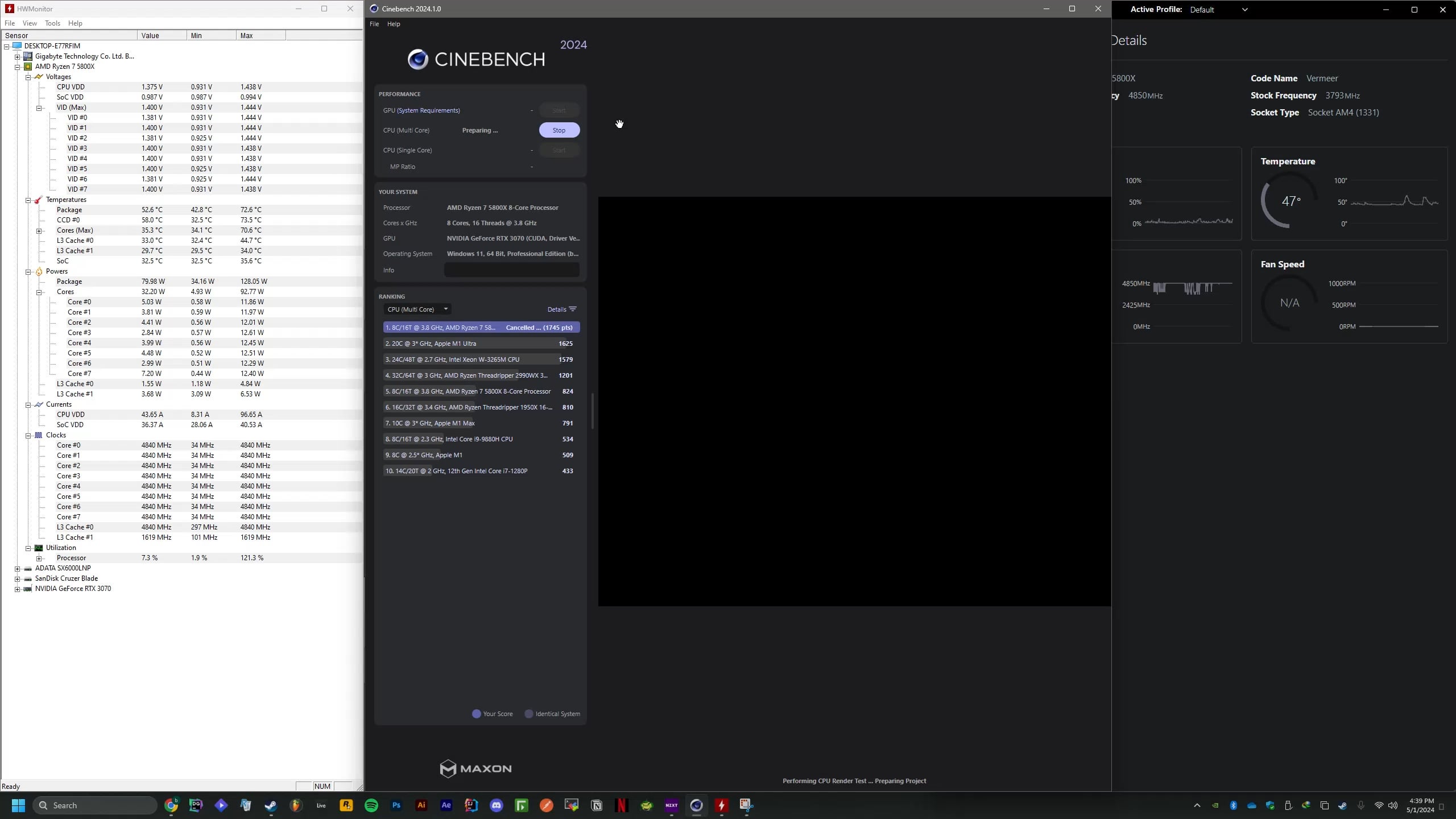Viewport: 1456px width, 819px height.
Task: Collapse the DESKTOP-E77RFIM tree node
Action: point(7,47)
